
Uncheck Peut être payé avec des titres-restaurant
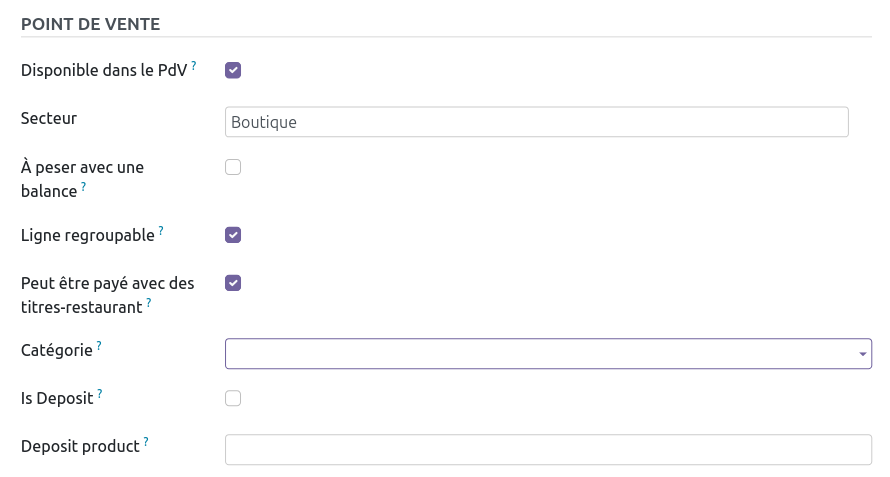pyautogui.click(x=233, y=283)
